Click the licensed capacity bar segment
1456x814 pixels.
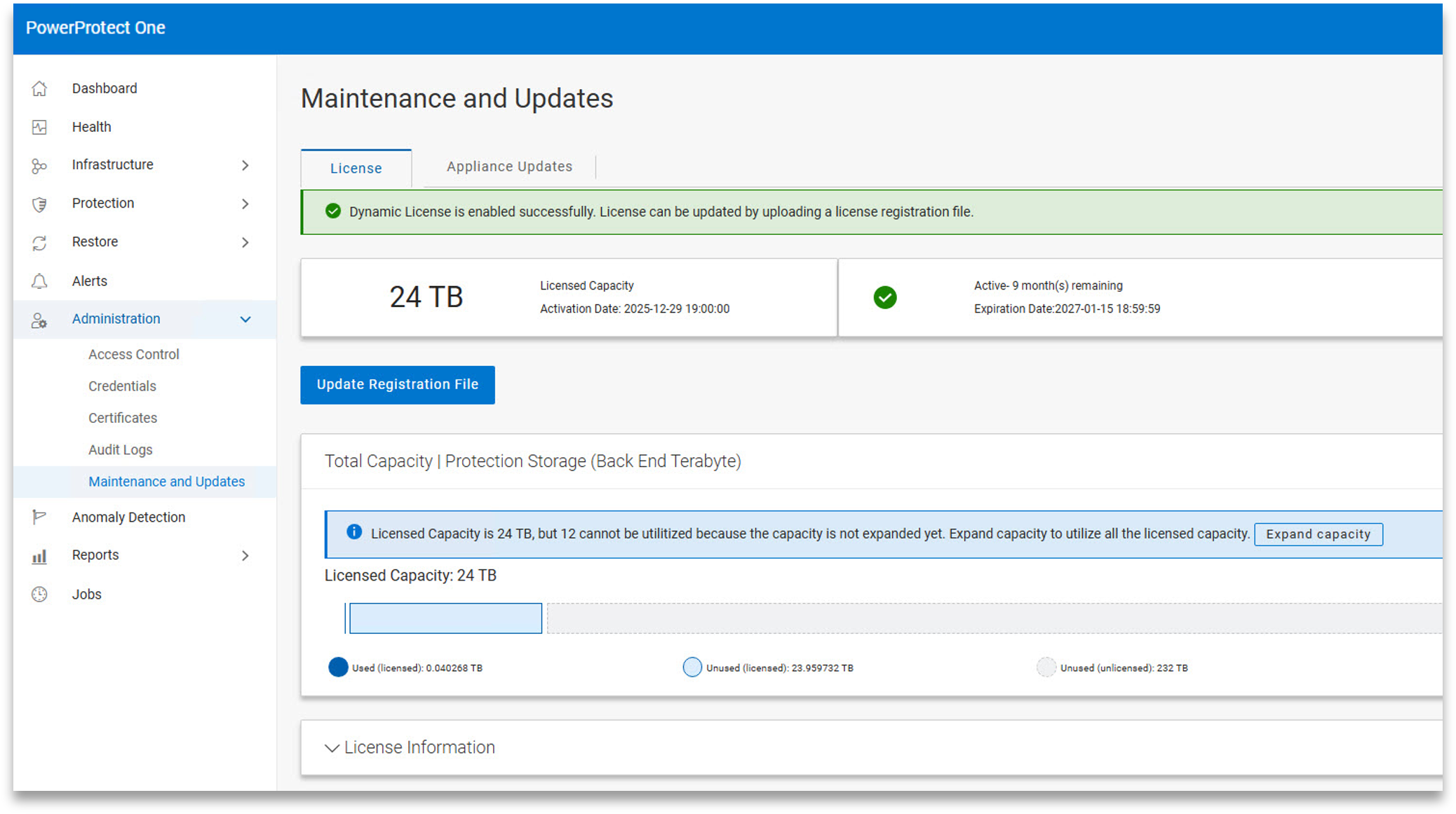pos(445,618)
